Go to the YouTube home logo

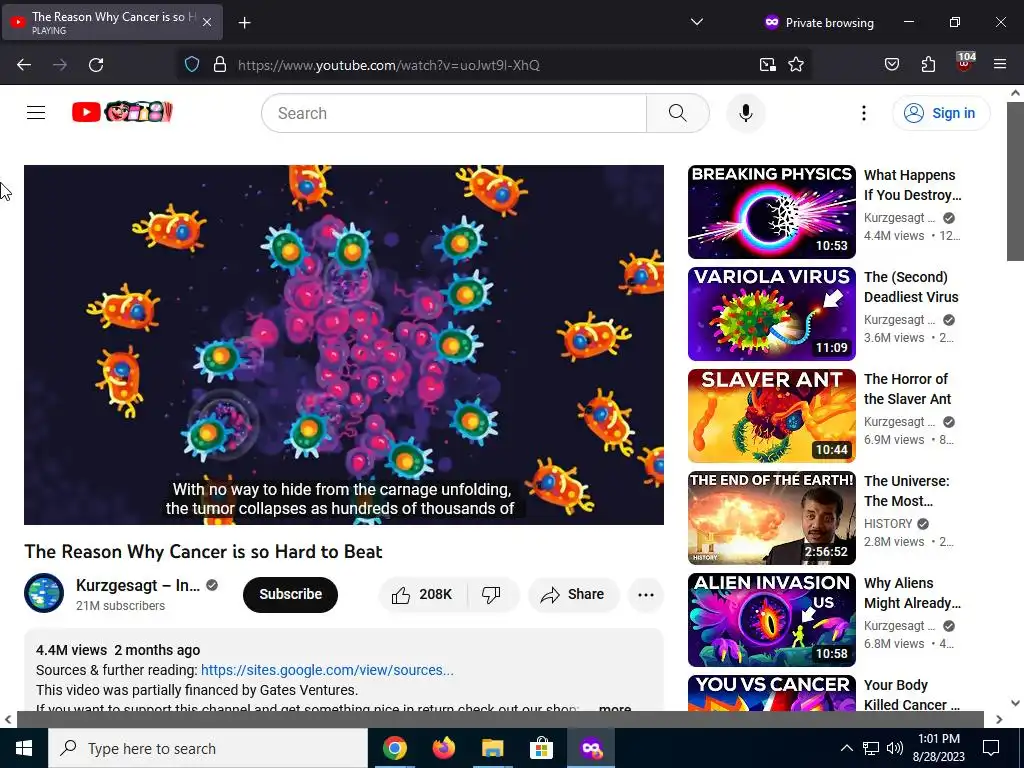(122, 112)
